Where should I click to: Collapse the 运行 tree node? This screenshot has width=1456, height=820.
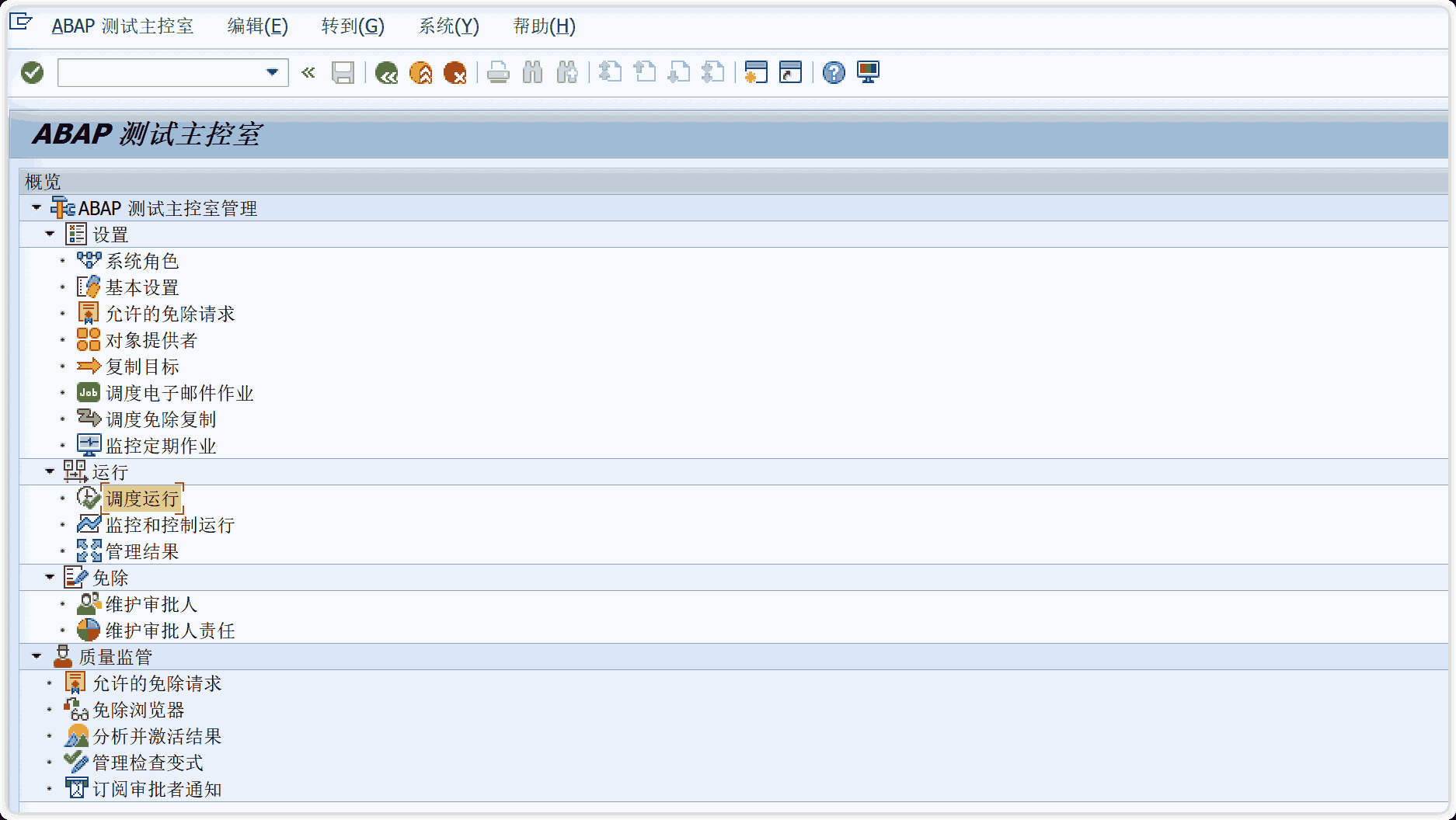click(50, 471)
